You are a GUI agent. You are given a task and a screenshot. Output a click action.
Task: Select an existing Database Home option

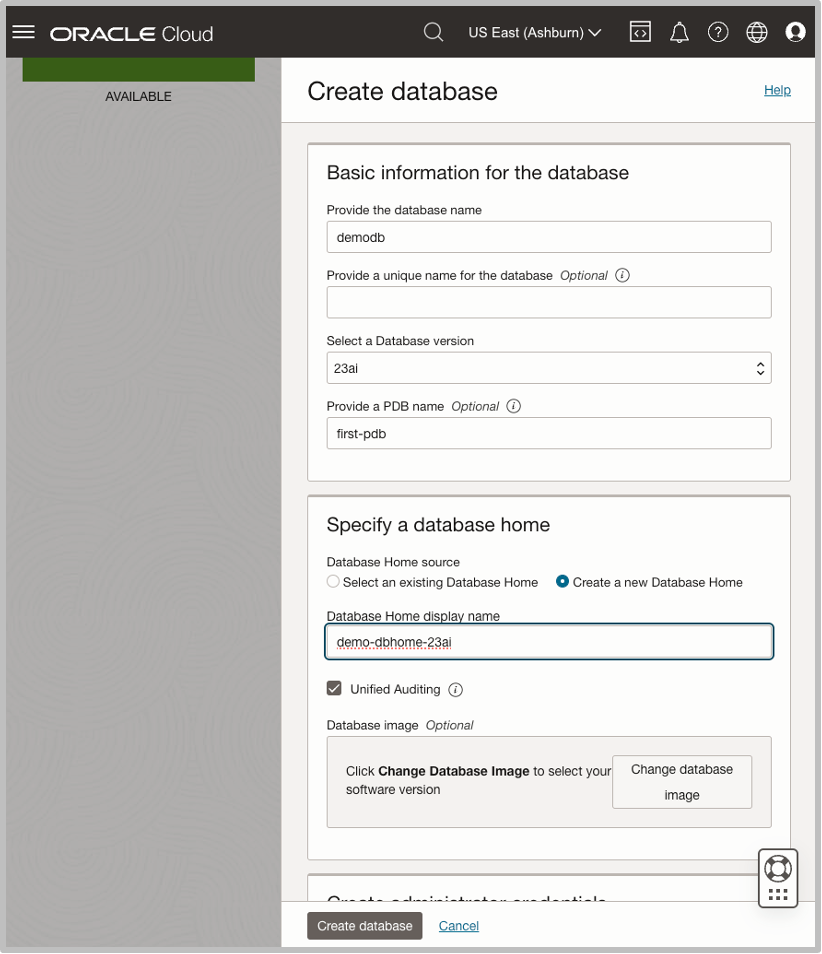332,582
